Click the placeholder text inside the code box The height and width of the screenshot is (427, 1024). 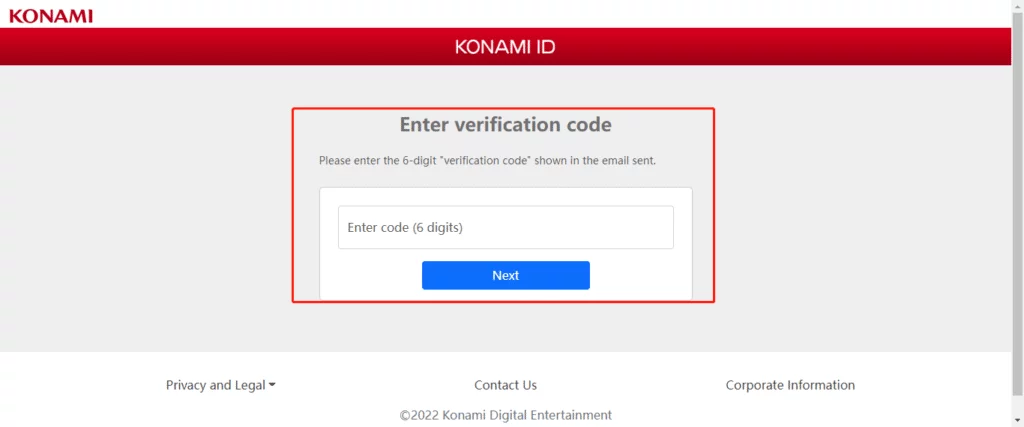coord(405,228)
